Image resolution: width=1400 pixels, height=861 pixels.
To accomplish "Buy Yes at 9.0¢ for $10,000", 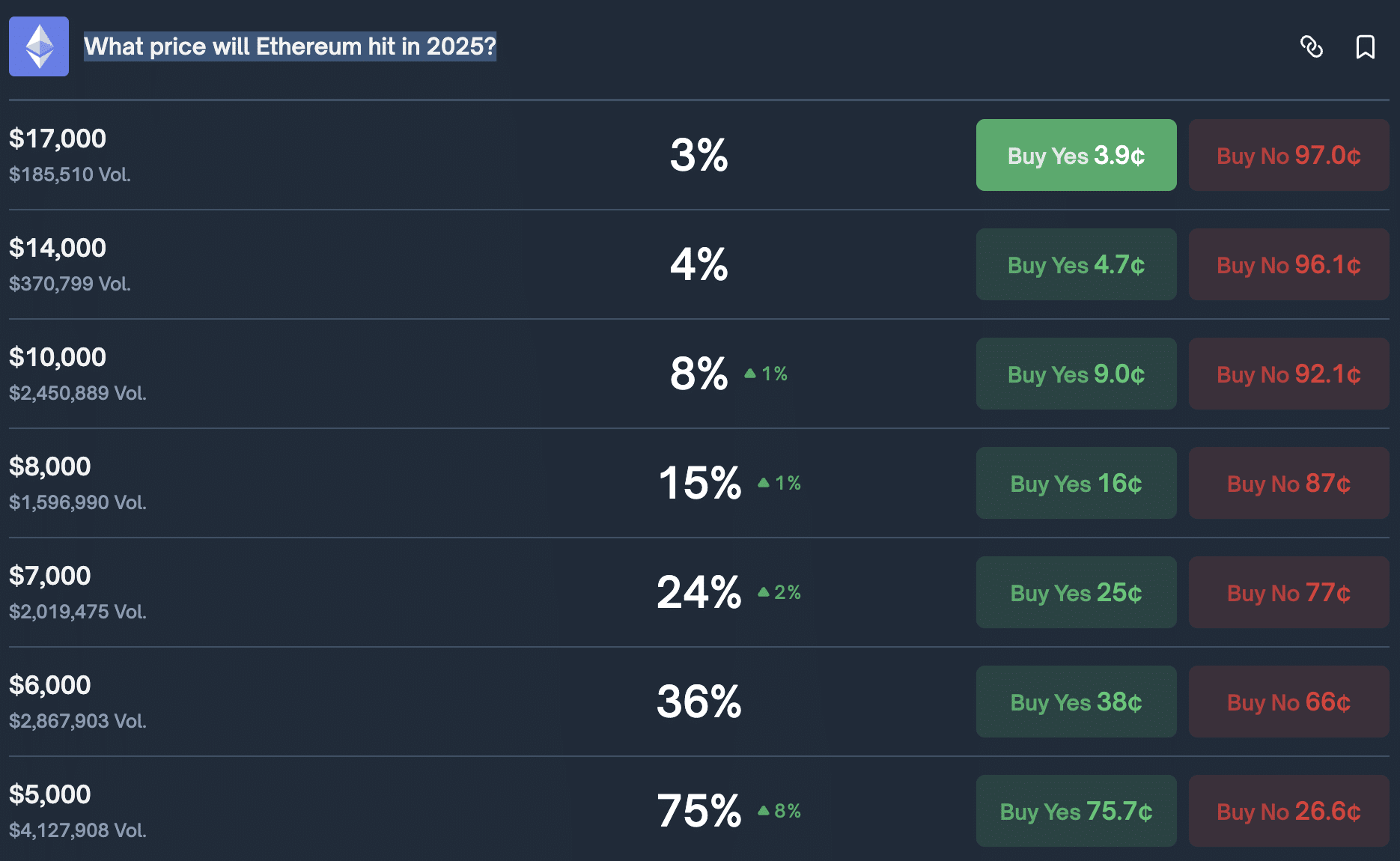I will point(1076,374).
